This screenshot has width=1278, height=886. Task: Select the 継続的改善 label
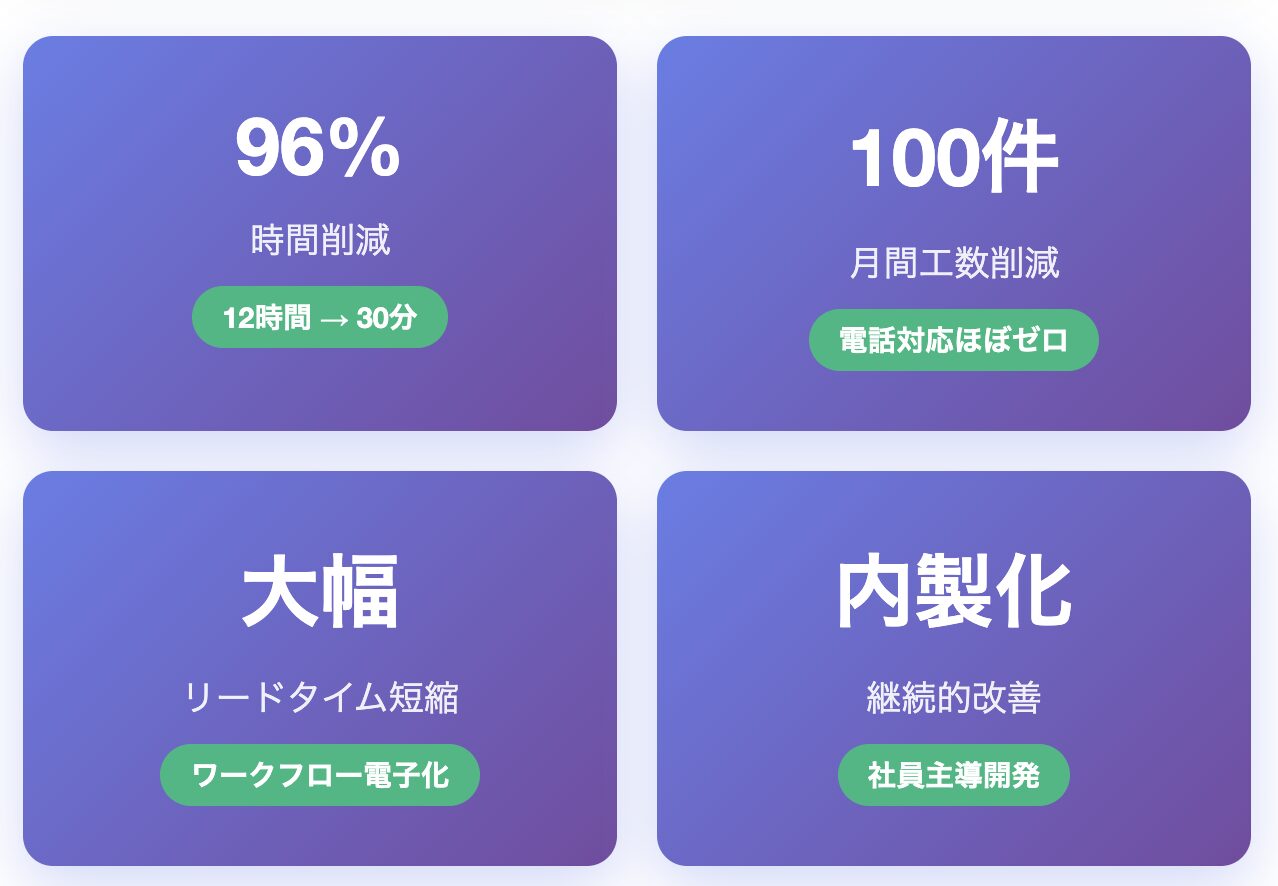(x=954, y=698)
